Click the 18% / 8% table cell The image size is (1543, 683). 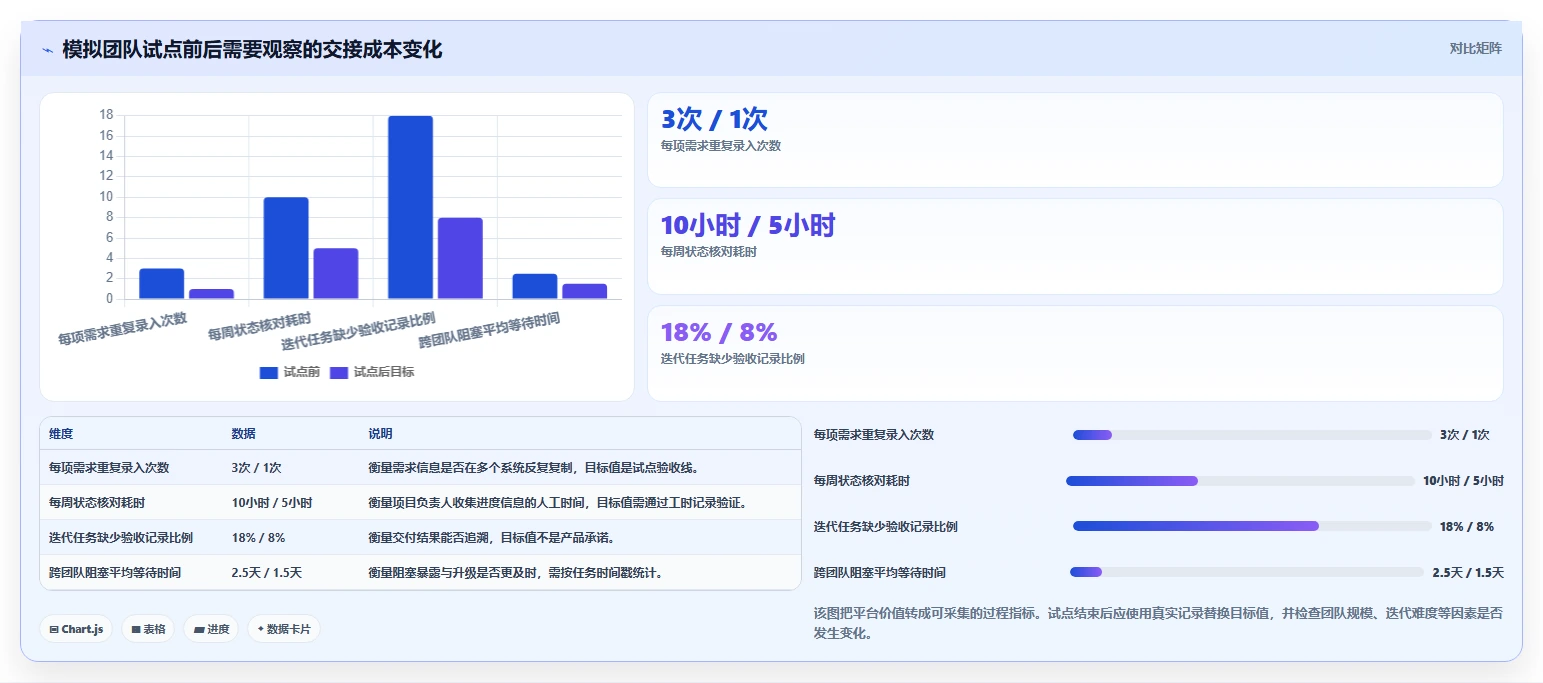click(x=259, y=537)
